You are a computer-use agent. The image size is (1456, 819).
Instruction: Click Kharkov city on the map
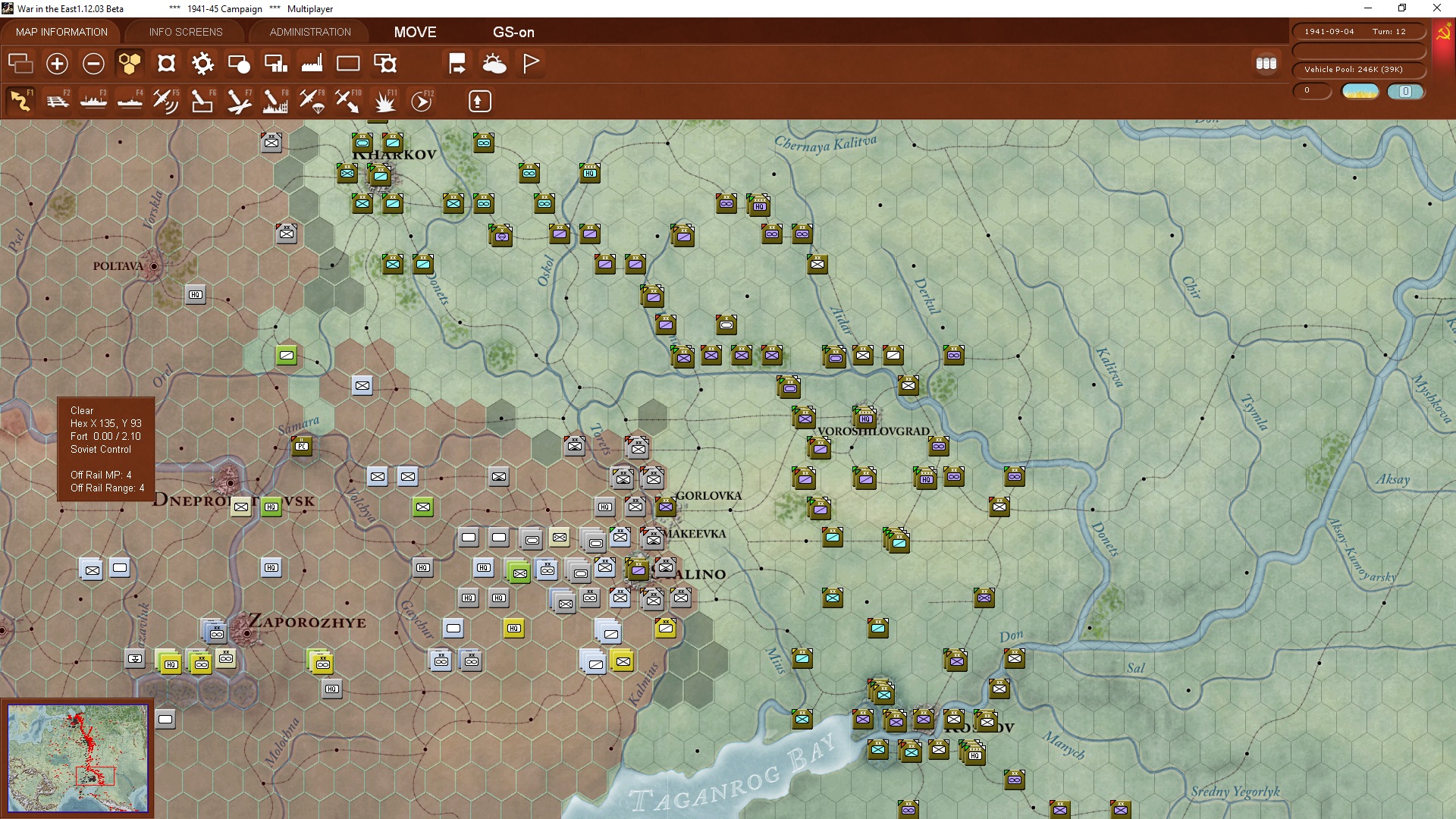coord(379,174)
